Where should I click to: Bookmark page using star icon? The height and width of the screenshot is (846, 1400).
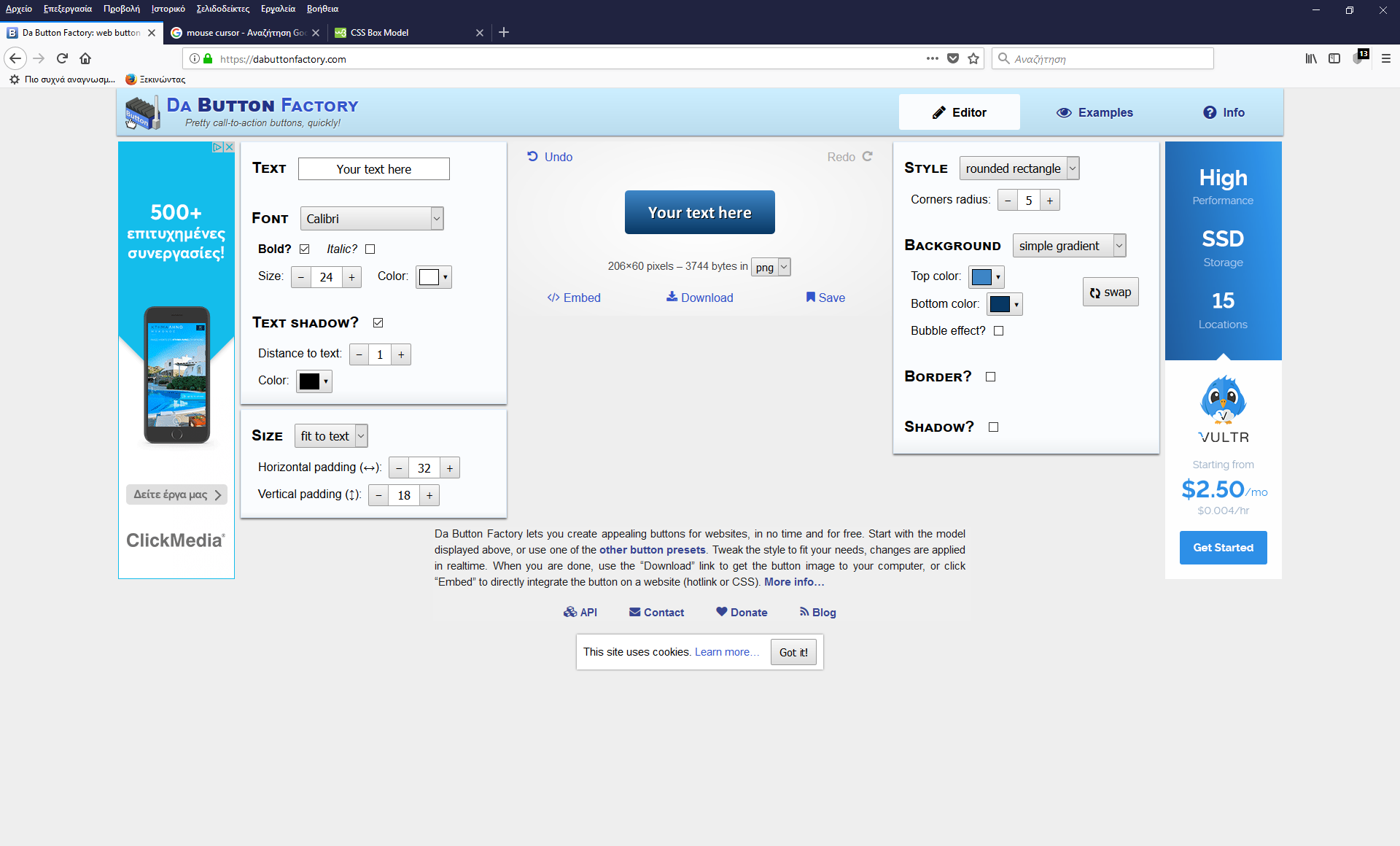coord(973,58)
